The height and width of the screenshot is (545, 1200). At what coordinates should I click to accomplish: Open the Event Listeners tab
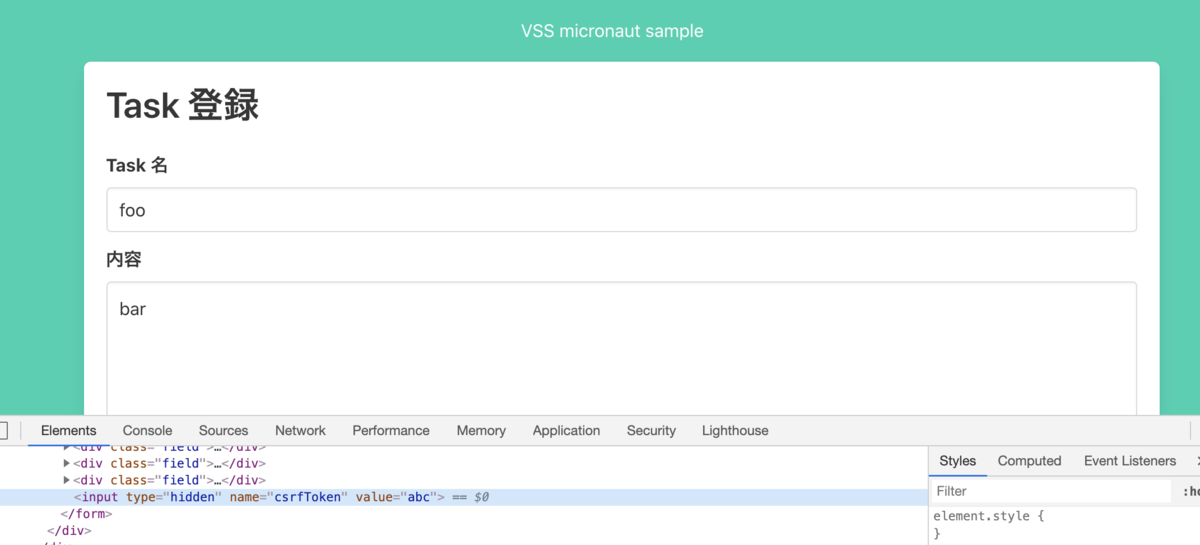(x=1129, y=461)
